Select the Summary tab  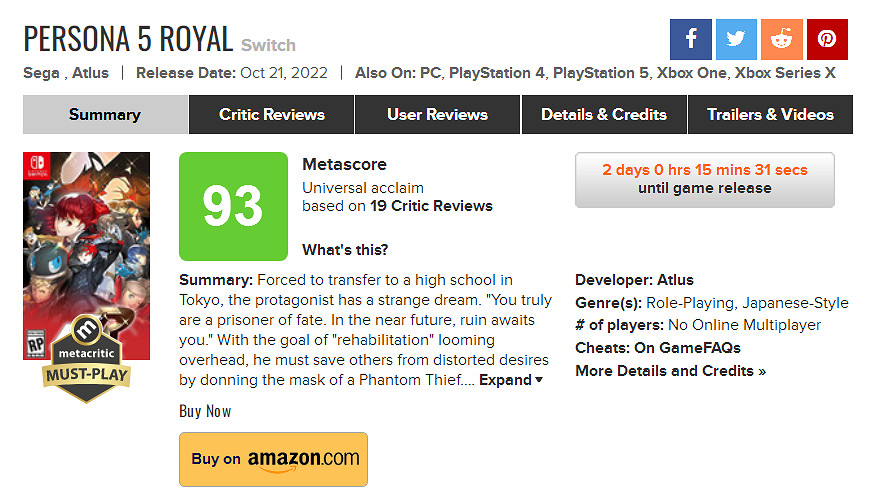[105, 115]
